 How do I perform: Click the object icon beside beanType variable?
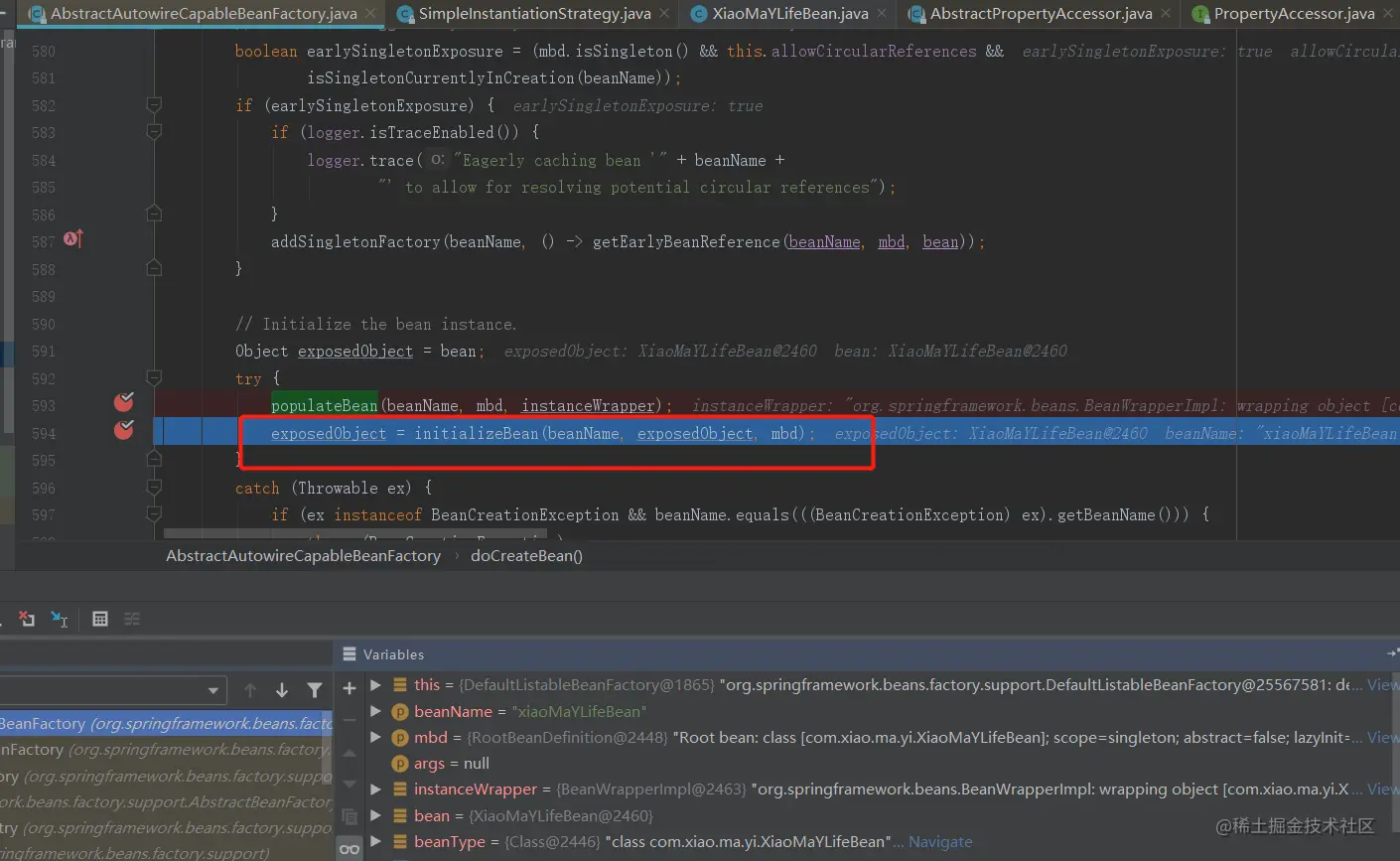(x=400, y=842)
